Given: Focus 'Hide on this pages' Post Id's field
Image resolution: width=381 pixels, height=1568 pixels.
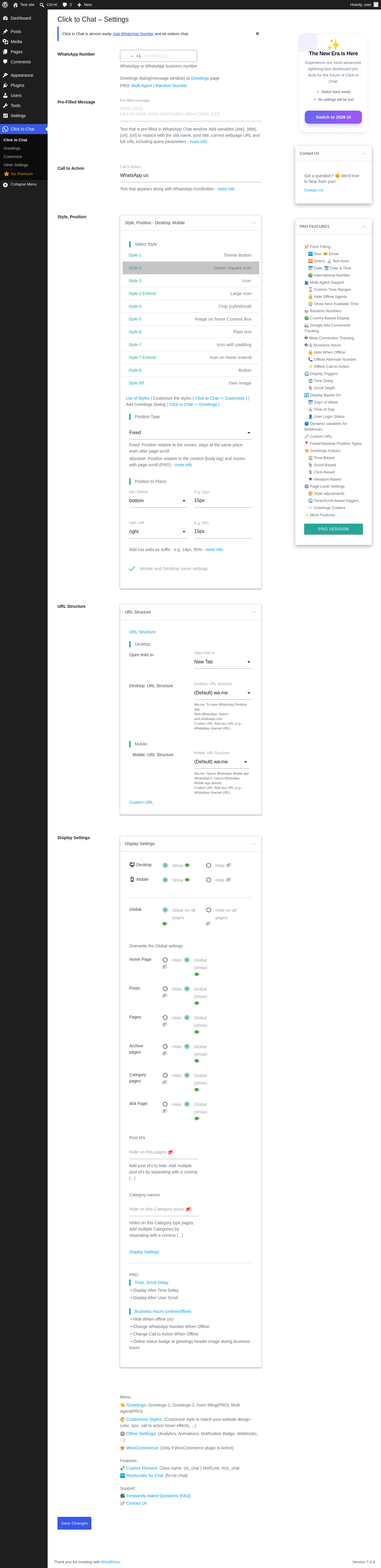Looking at the screenshot, I should tap(163, 1152).
